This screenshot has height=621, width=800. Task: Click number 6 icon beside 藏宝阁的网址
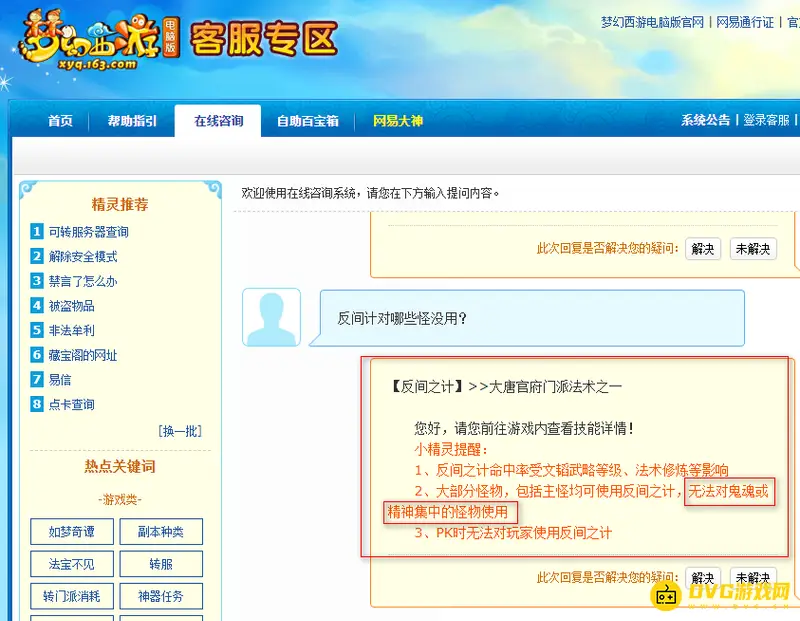click(37, 355)
